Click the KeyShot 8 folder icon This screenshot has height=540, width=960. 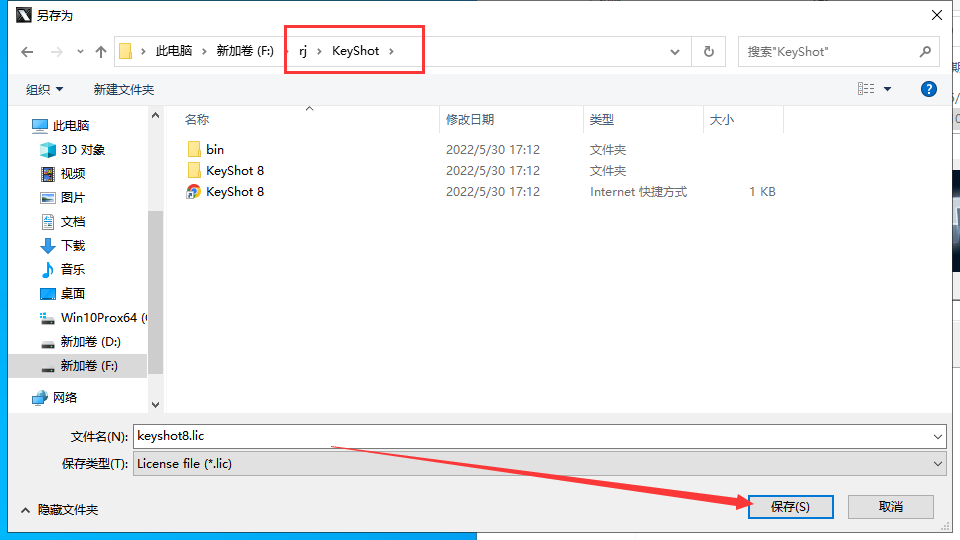[x=194, y=170]
